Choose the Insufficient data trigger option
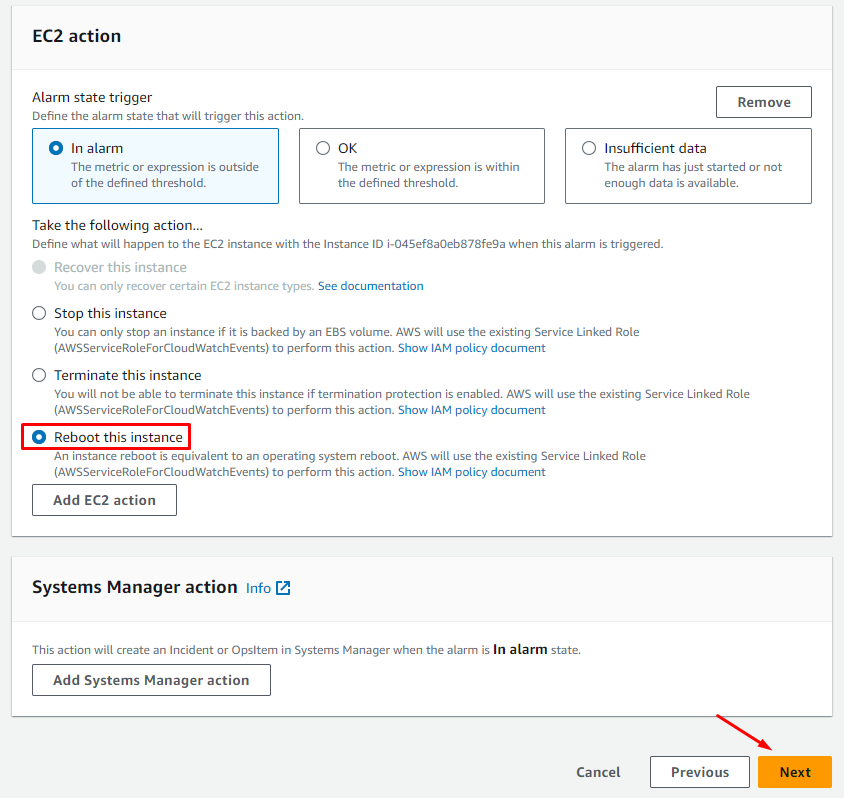Viewport: 844px width, 798px height. [x=589, y=148]
